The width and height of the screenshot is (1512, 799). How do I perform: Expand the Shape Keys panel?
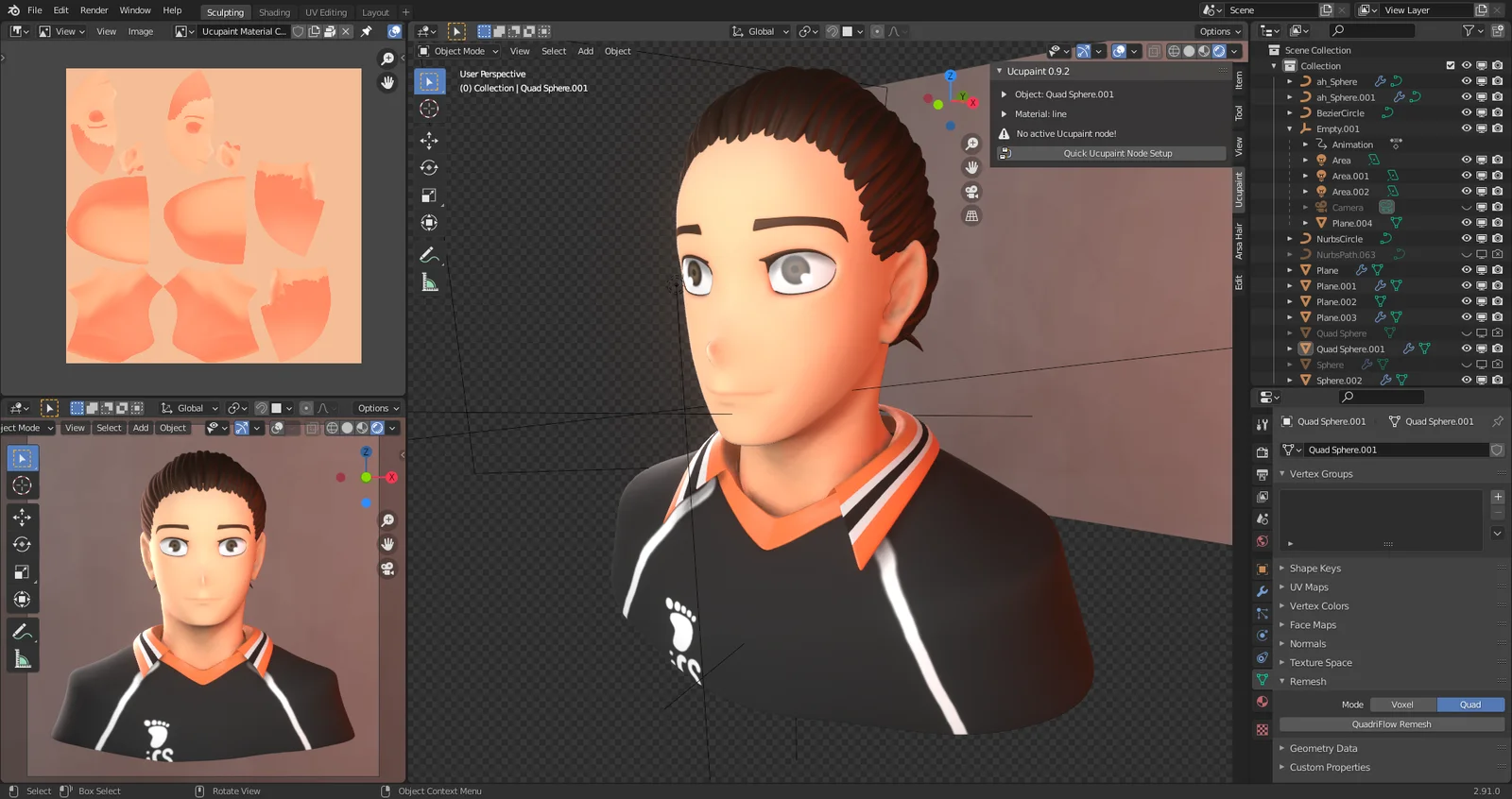pyautogui.click(x=1314, y=569)
